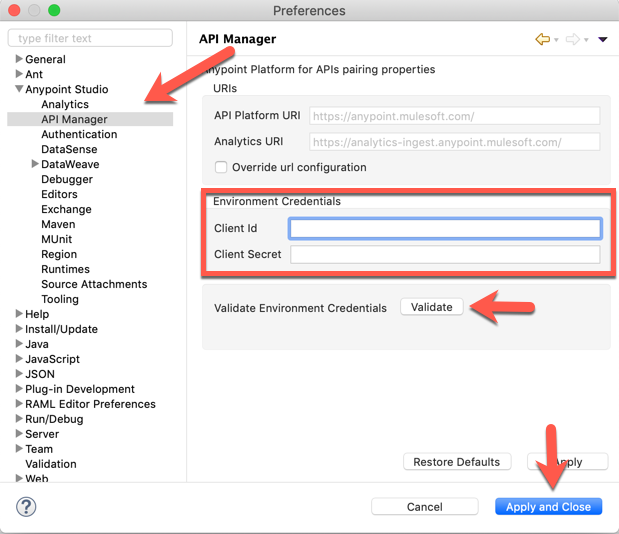Enable Override url configuration checkbox
The width and height of the screenshot is (619, 534).
tap(222, 167)
